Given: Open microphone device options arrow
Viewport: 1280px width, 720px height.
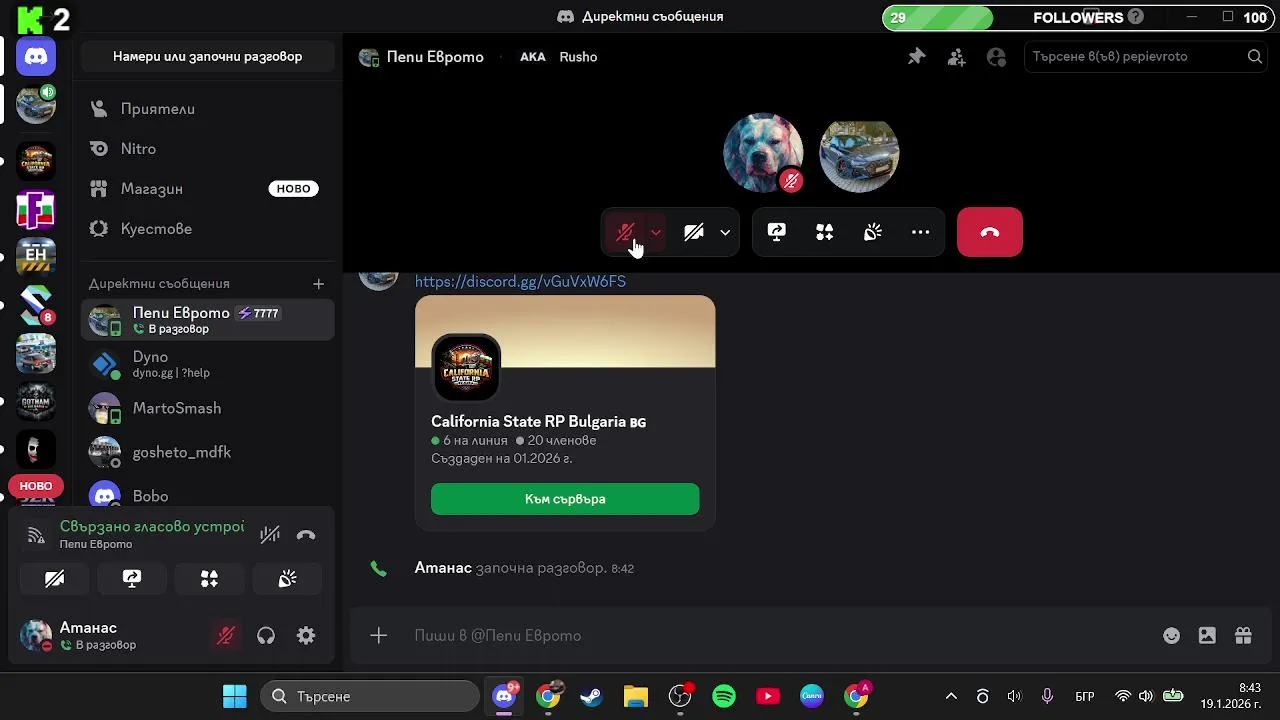Looking at the screenshot, I should [656, 232].
